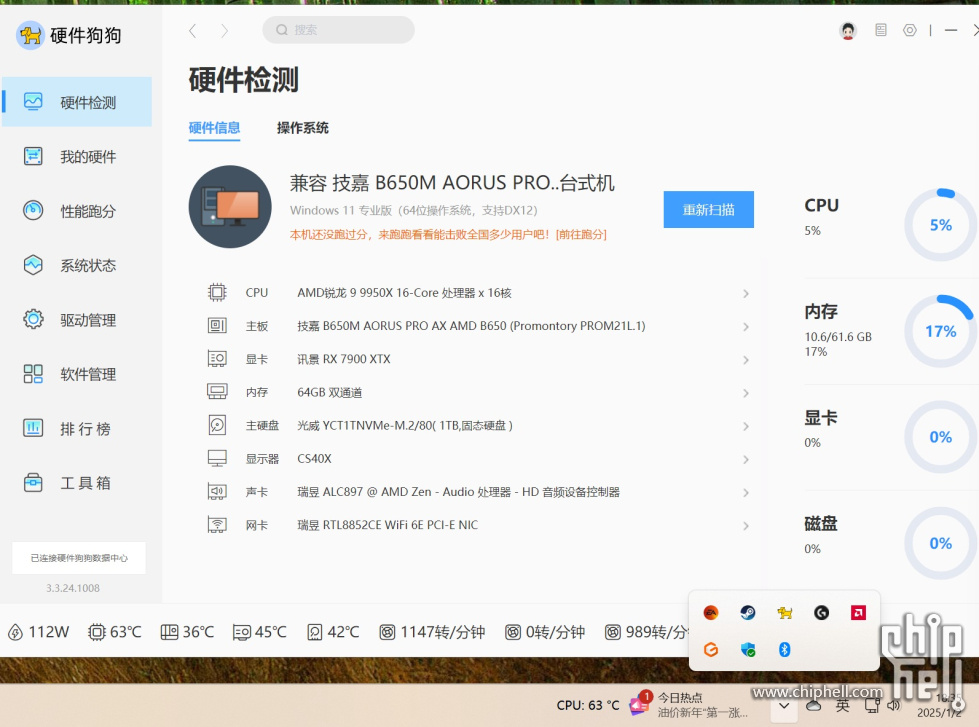Open the orange G tray icon

(x=711, y=650)
